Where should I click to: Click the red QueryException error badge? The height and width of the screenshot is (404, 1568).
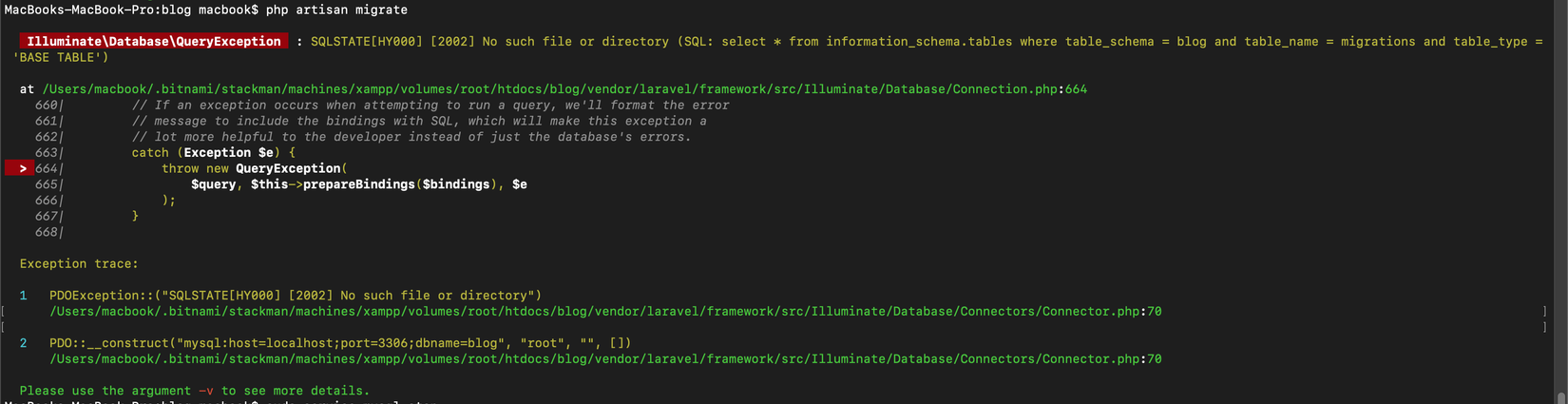[154, 42]
